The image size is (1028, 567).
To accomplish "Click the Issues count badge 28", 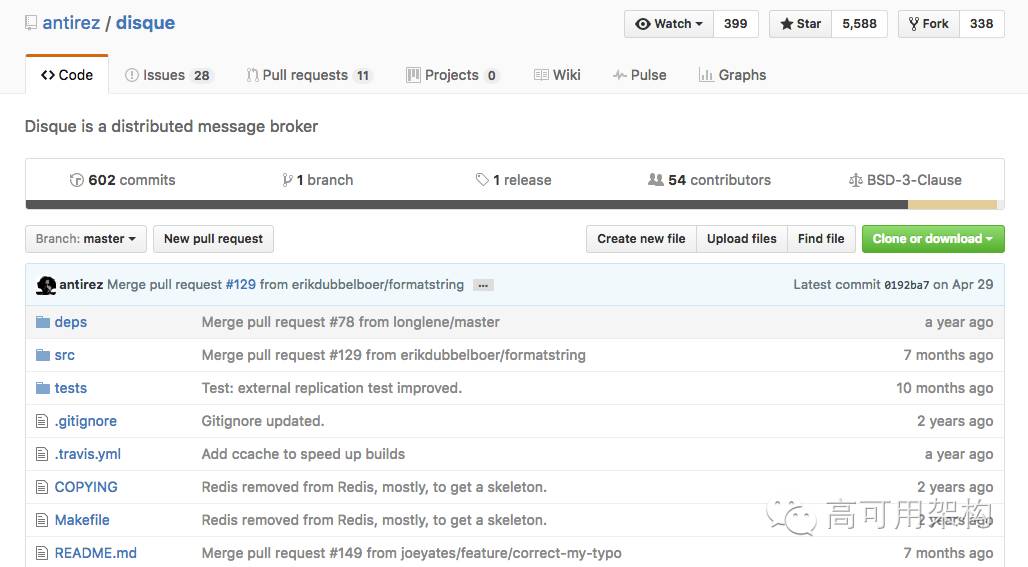I will click(201, 75).
